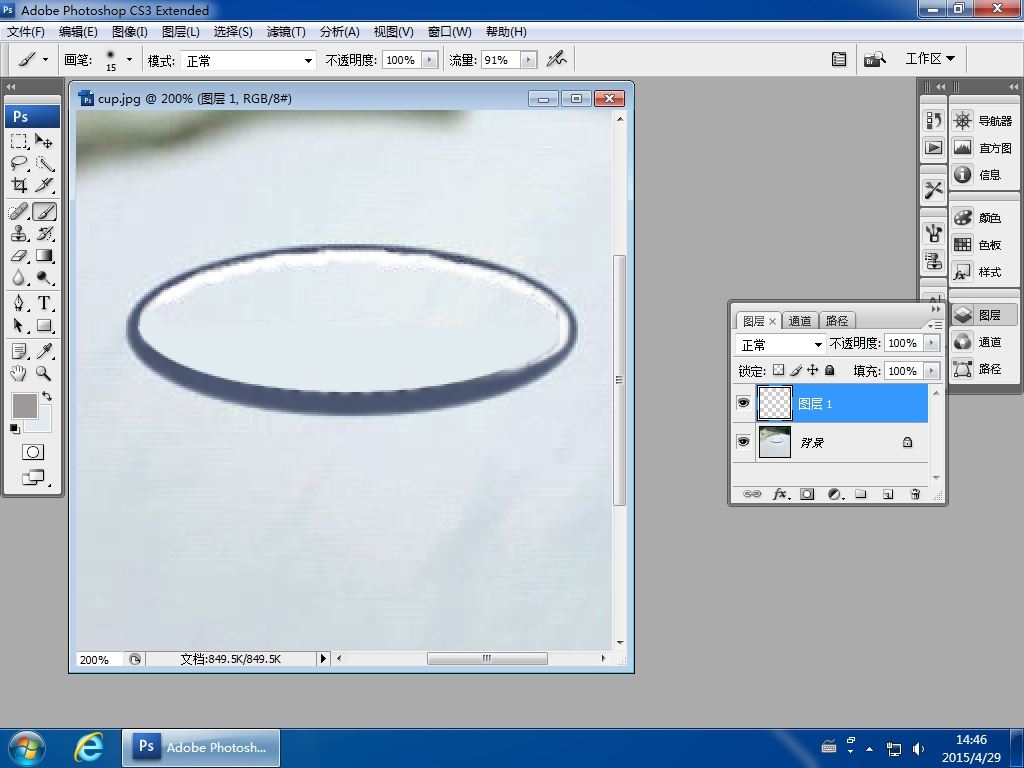Viewport: 1024px width, 768px height.
Task: Select the Magic Wand tool
Action: click(x=44, y=163)
